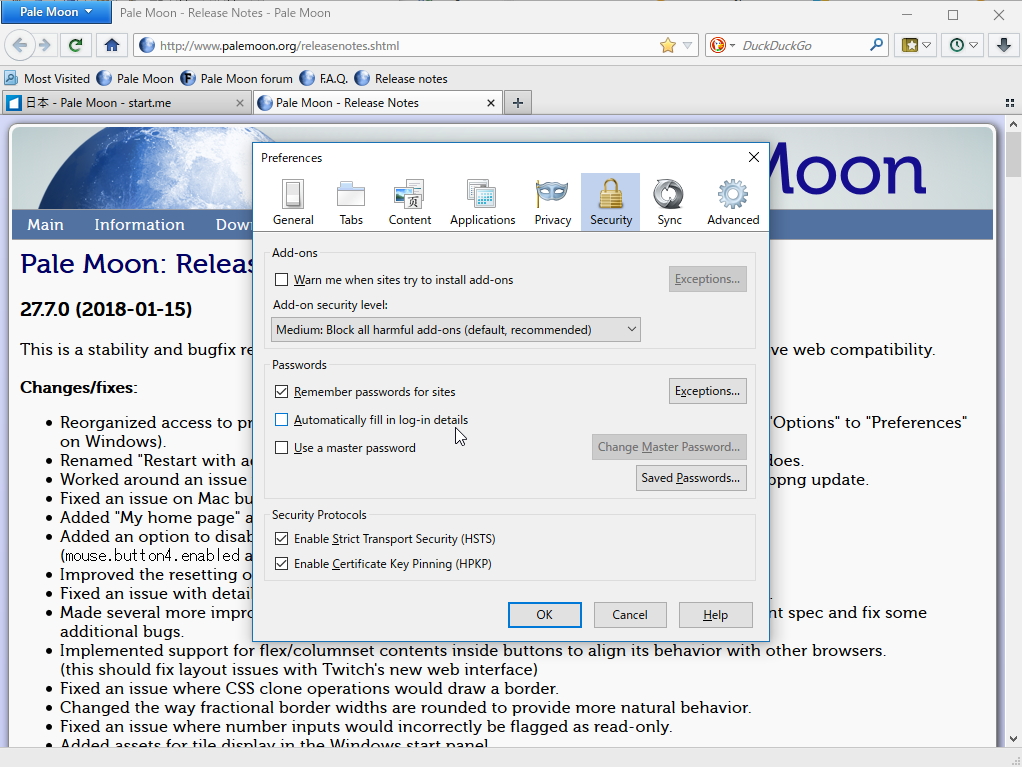Click the Main navigation item on page
The image size is (1022, 767).
pos(46,225)
